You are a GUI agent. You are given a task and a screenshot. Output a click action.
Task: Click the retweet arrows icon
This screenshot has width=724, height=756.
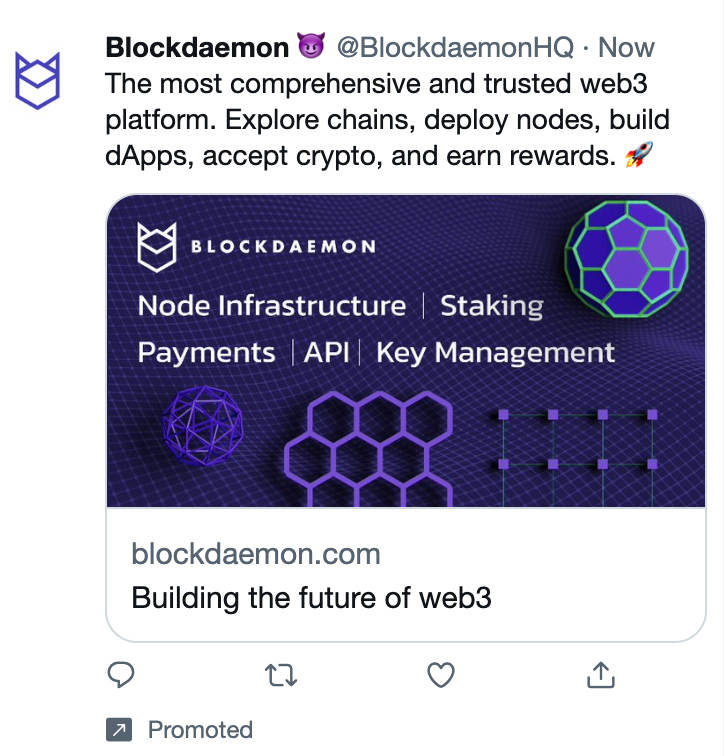[281, 677]
